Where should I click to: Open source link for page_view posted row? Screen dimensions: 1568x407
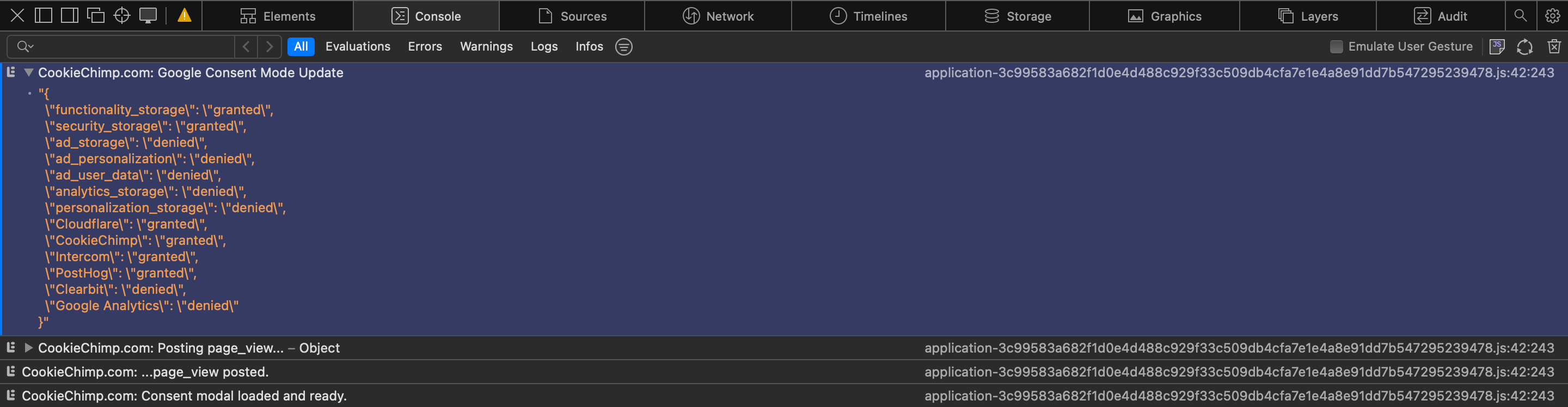click(x=1239, y=372)
